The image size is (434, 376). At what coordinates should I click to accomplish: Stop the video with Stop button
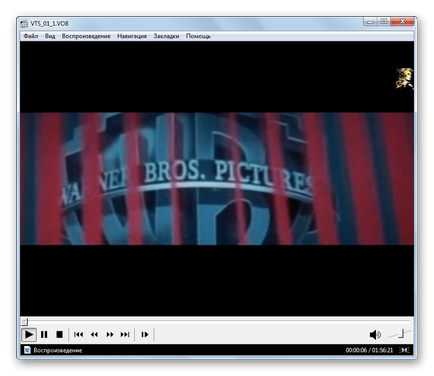(x=59, y=334)
